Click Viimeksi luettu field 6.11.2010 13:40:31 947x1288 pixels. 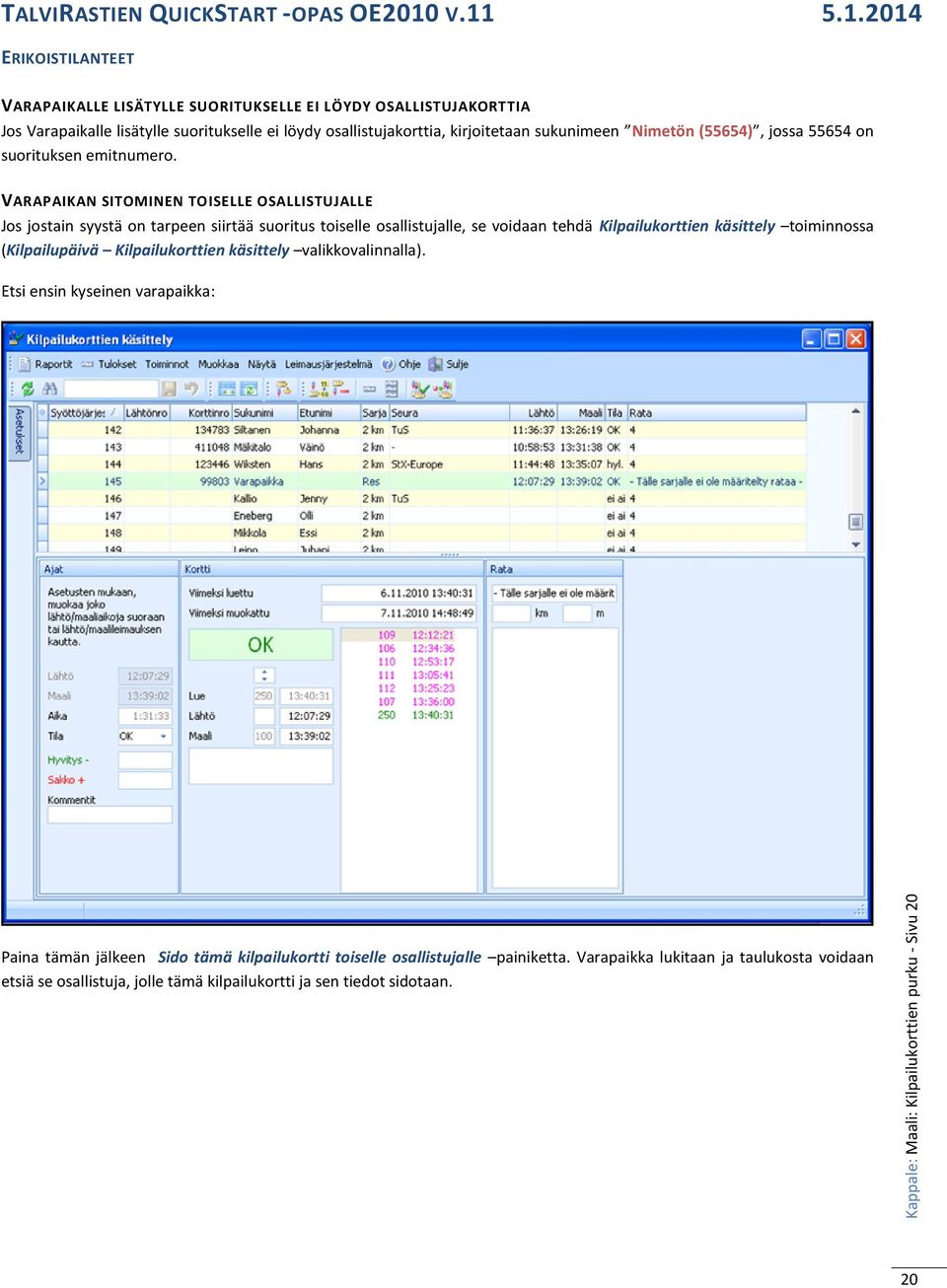[x=400, y=593]
